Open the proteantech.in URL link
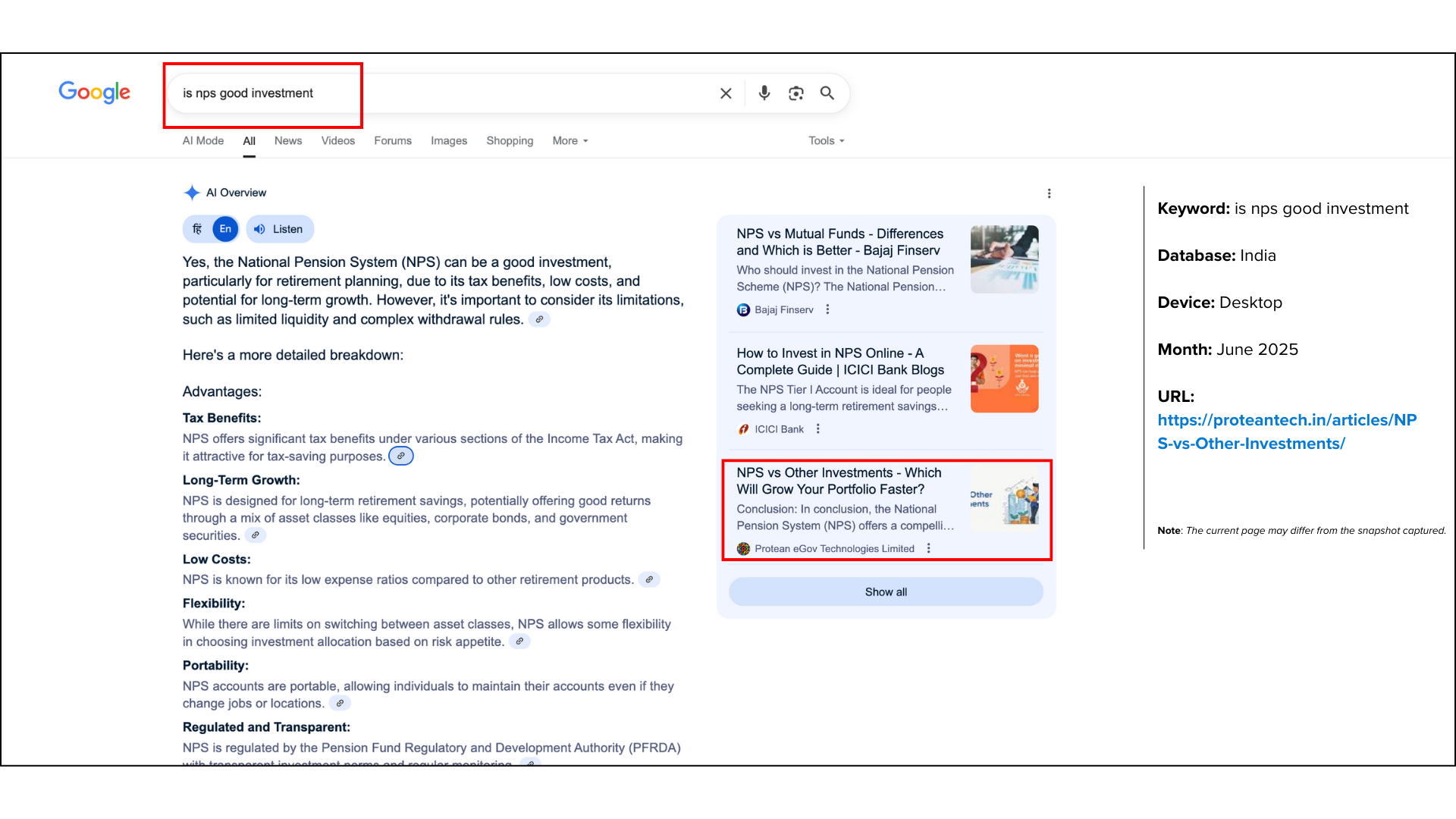 coord(1287,432)
